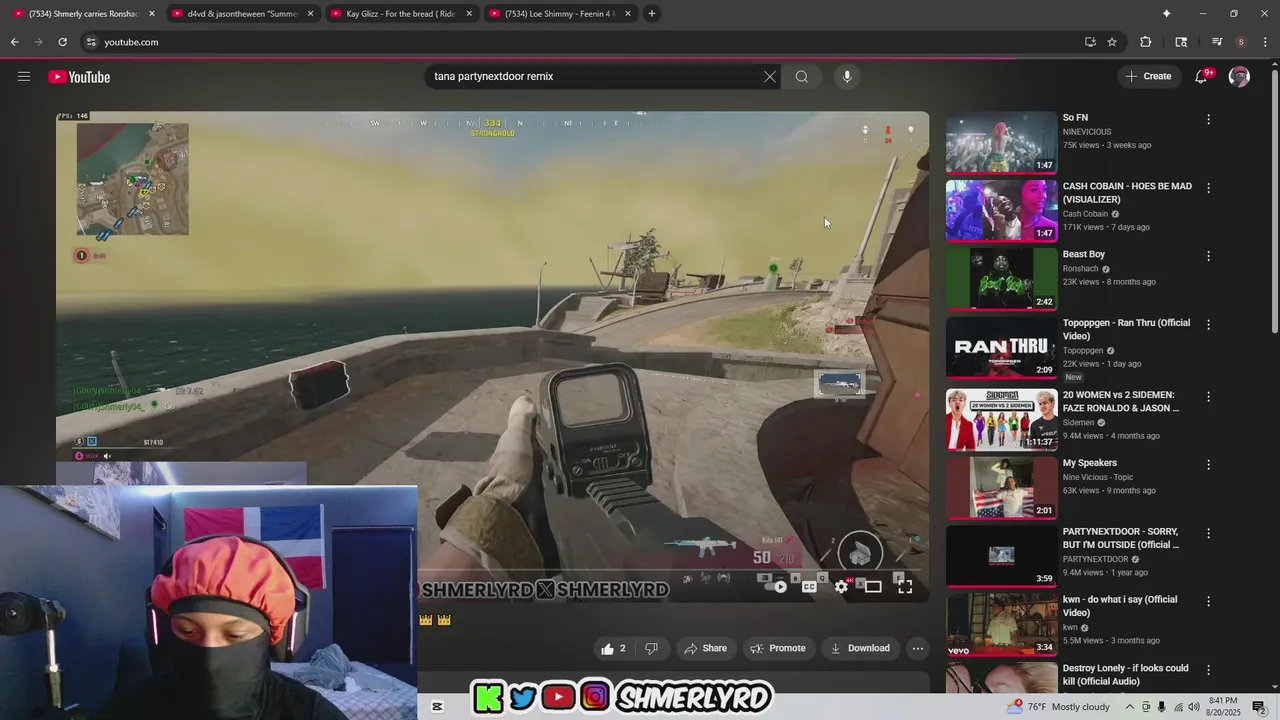Viewport: 1280px width, 720px height.
Task: Reload the page in Chrome
Action: coord(62,42)
